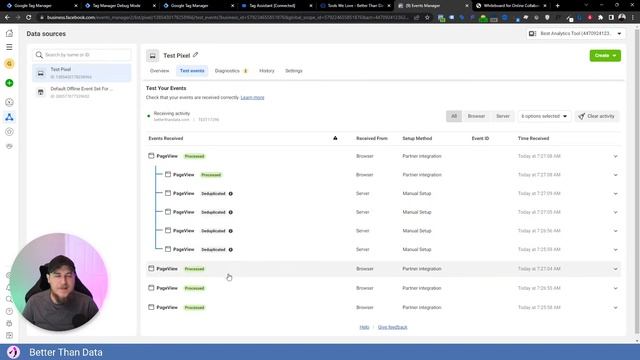Image resolution: width=640 pixels, height=360 pixels.
Task: Click the Events Received column header
Action: tap(166, 138)
